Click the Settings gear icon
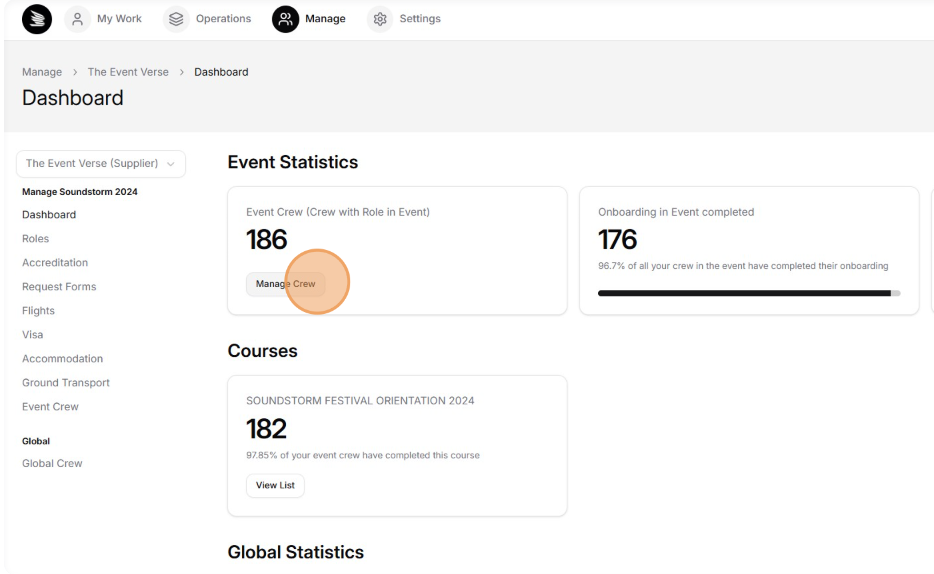This screenshot has height=574, width=934. tap(380, 19)
